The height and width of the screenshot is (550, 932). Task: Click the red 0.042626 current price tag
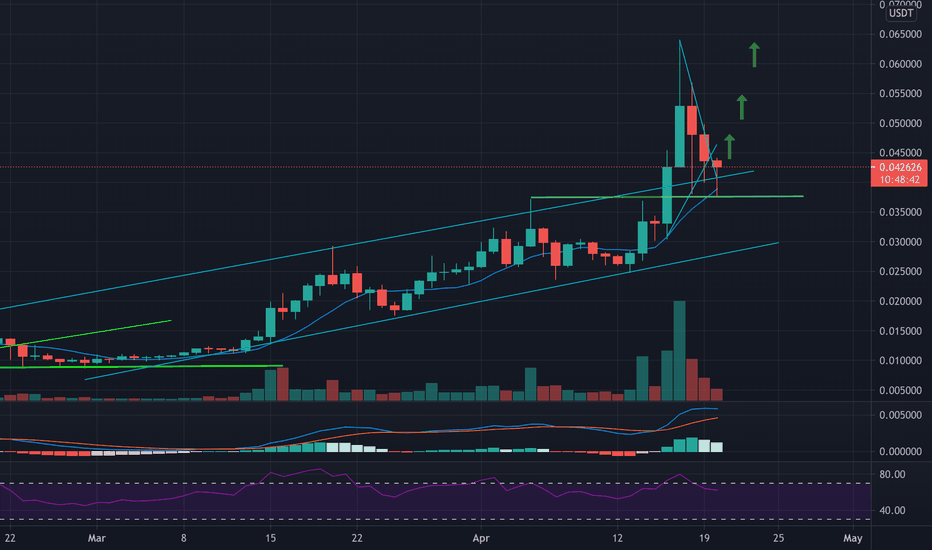click(x=900, y=168)
